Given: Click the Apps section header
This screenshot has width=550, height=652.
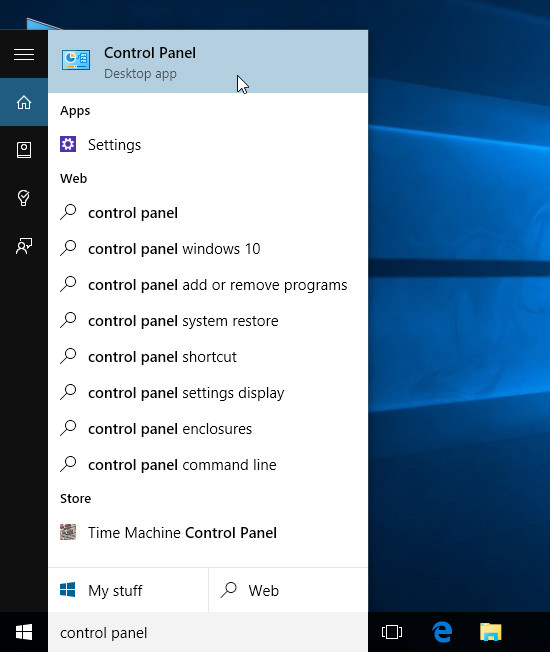Looking at the screenshot, I should pos(75,111).
